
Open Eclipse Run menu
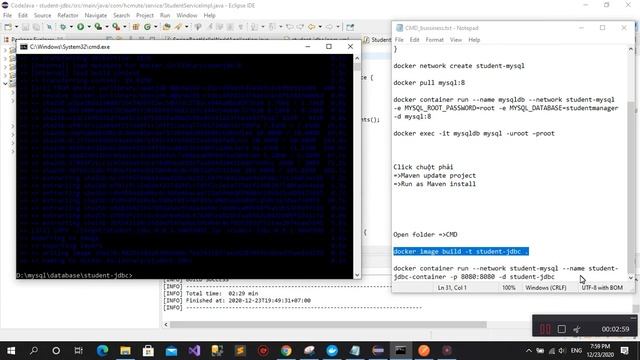(x=165, y=15)
